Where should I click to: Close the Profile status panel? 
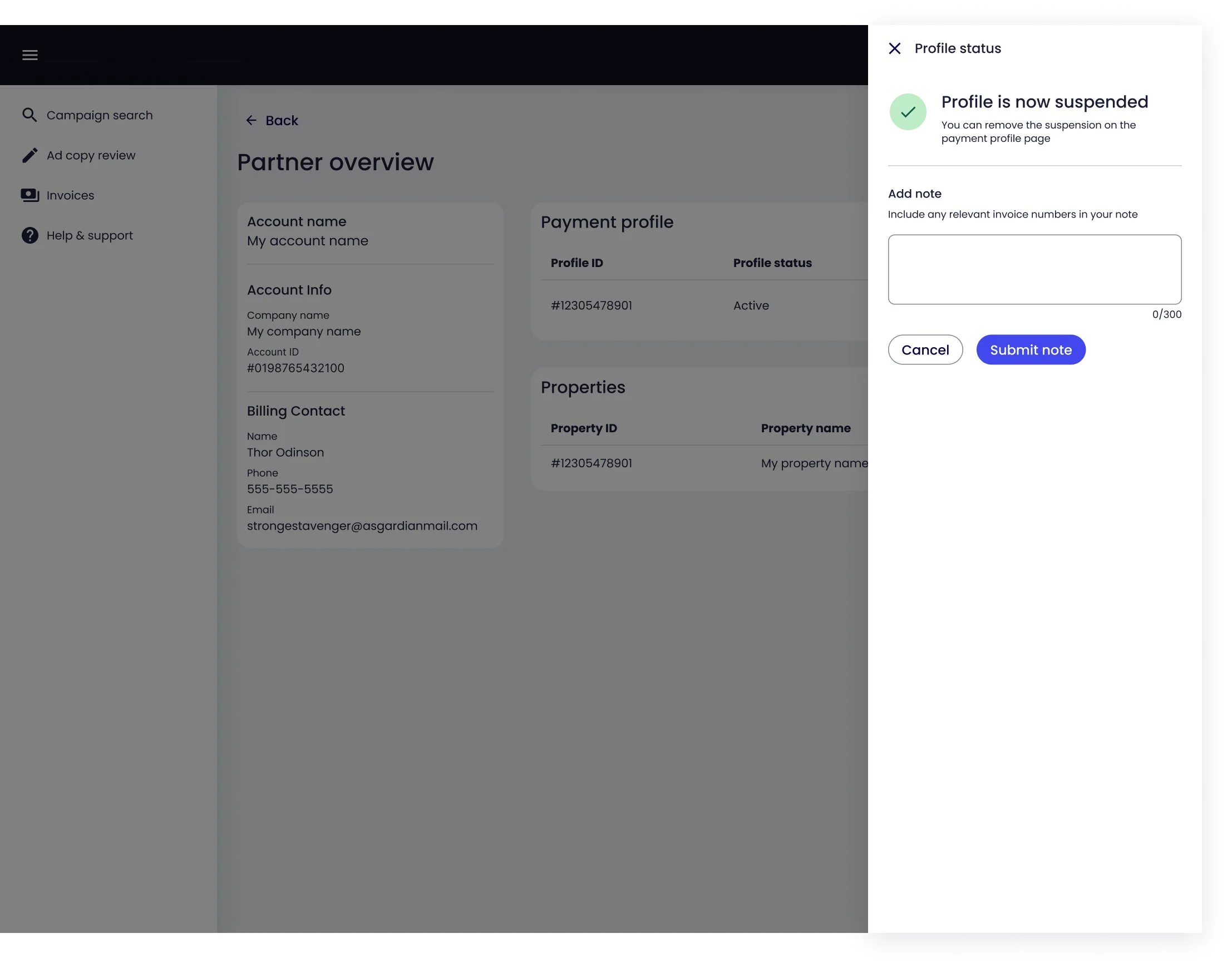point(895,49)
